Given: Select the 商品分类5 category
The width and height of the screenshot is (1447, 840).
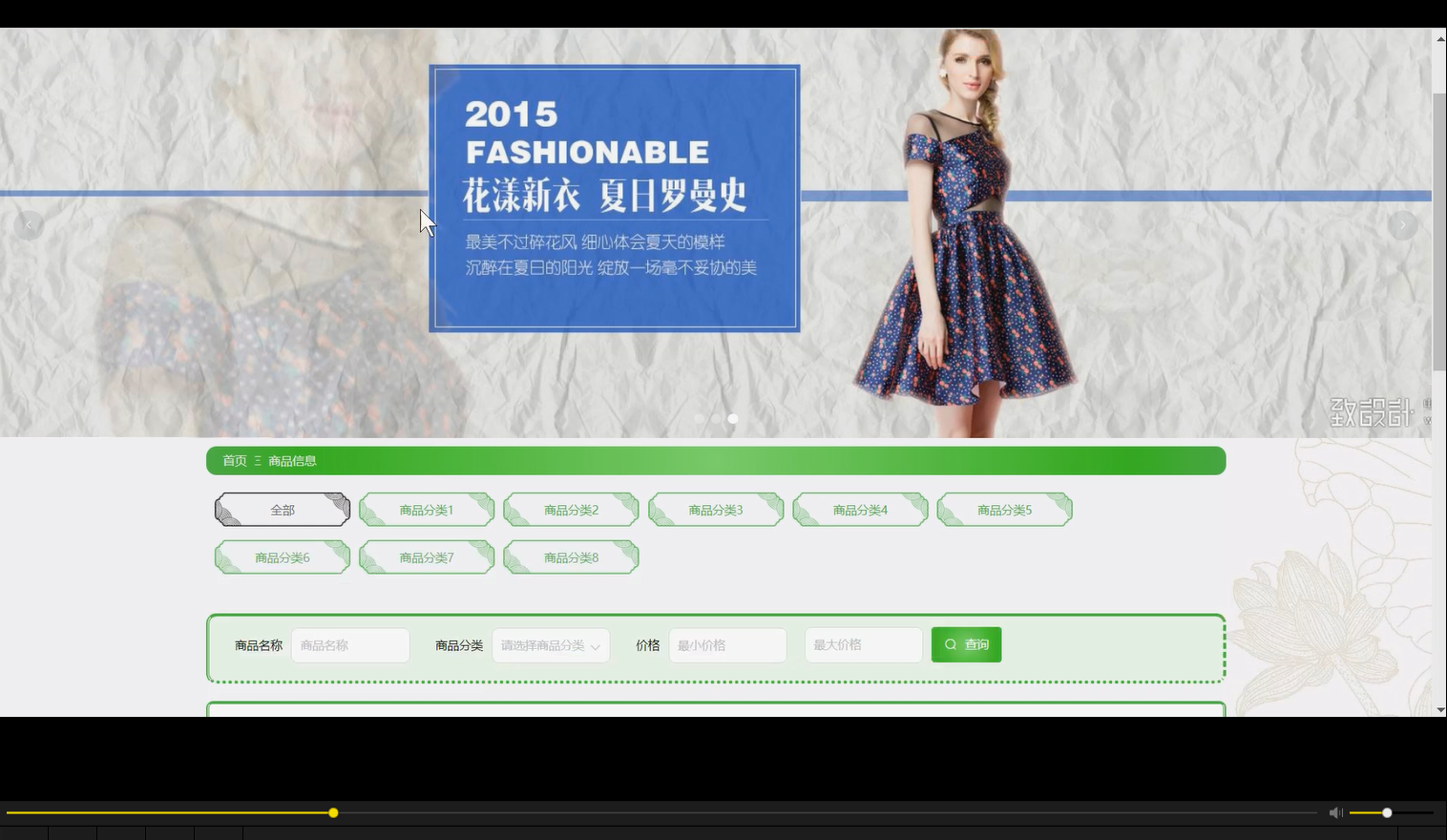Looking at the screenshot, I should click(x=1004, y=509).
